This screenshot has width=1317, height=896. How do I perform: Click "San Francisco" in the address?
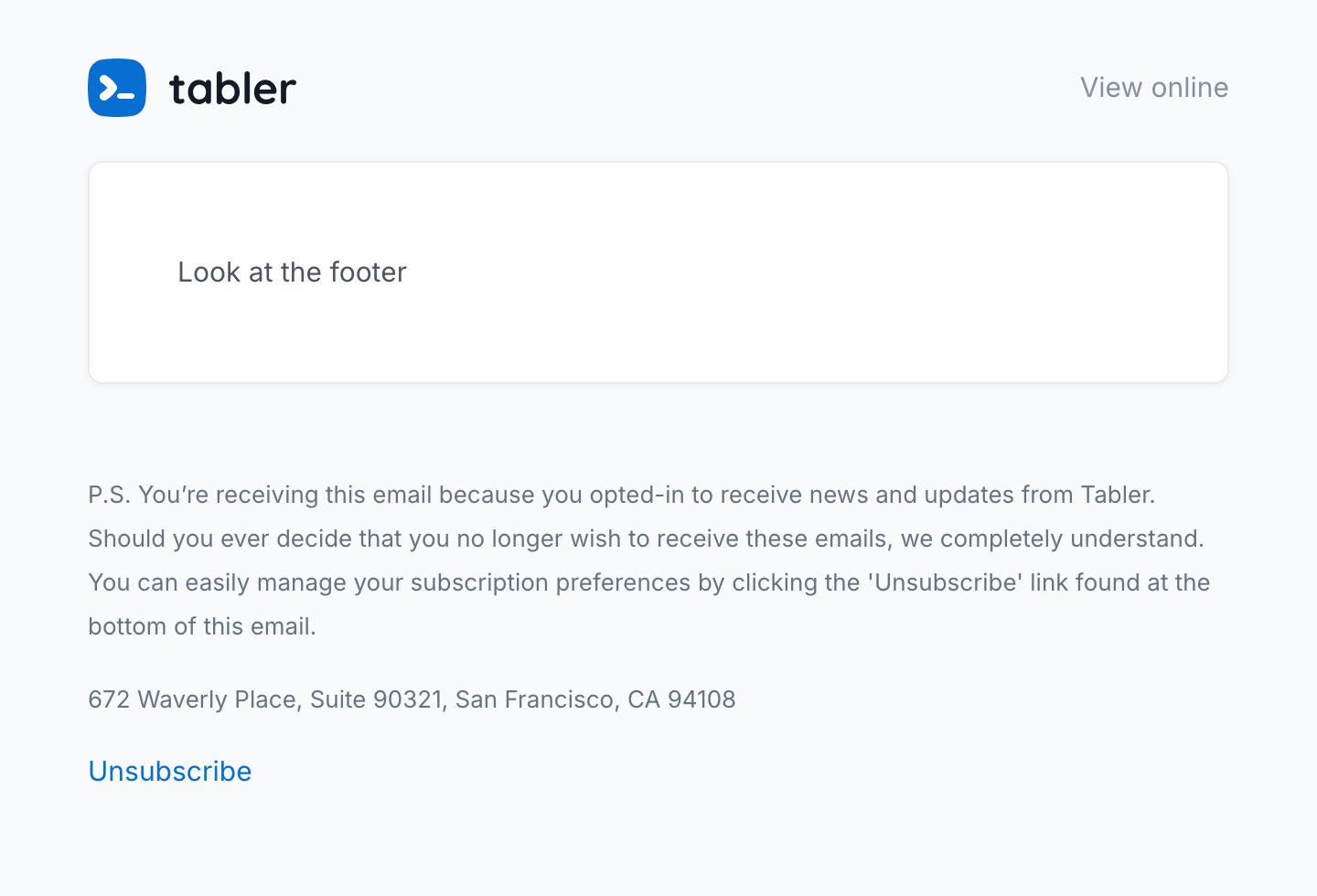click(x=534, y=699)
